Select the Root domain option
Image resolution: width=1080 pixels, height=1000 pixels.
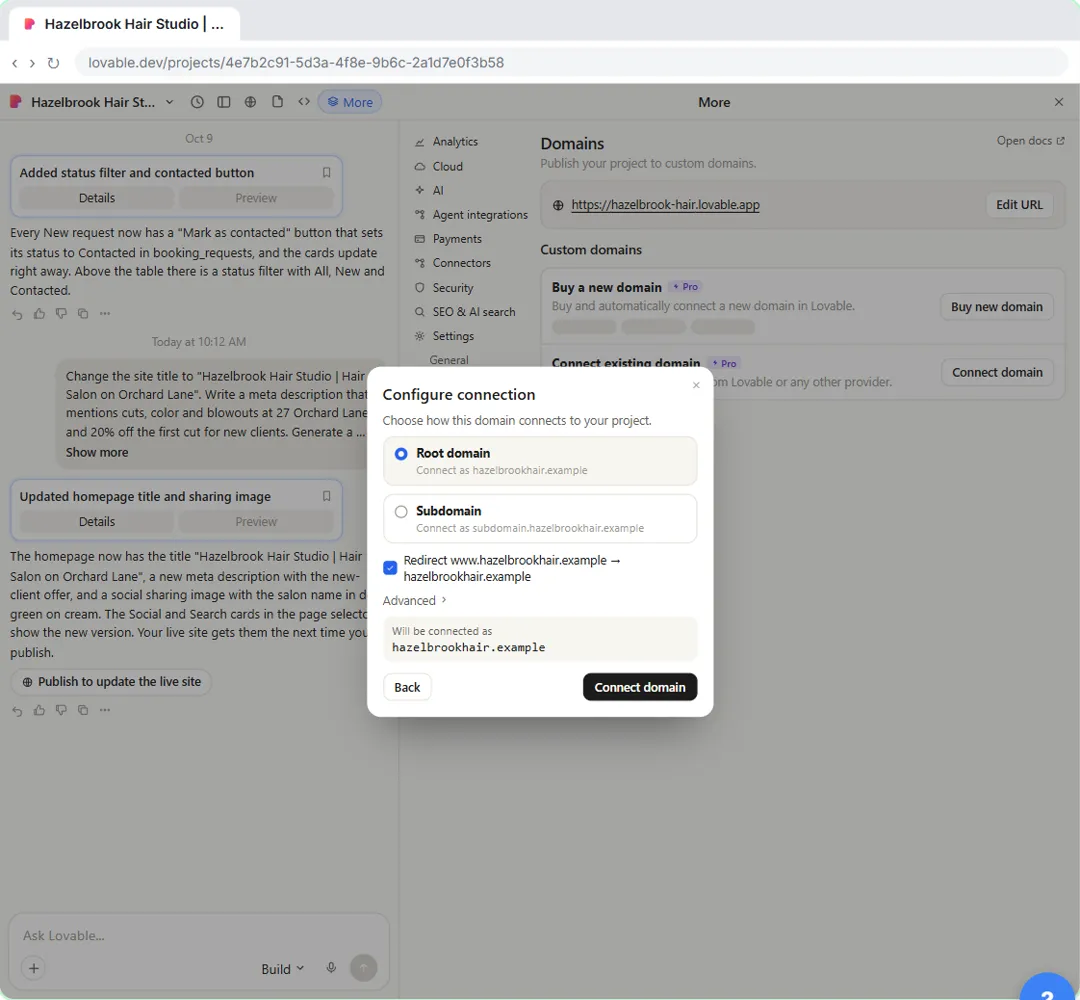pyautogui.click(x=540, y=461)
